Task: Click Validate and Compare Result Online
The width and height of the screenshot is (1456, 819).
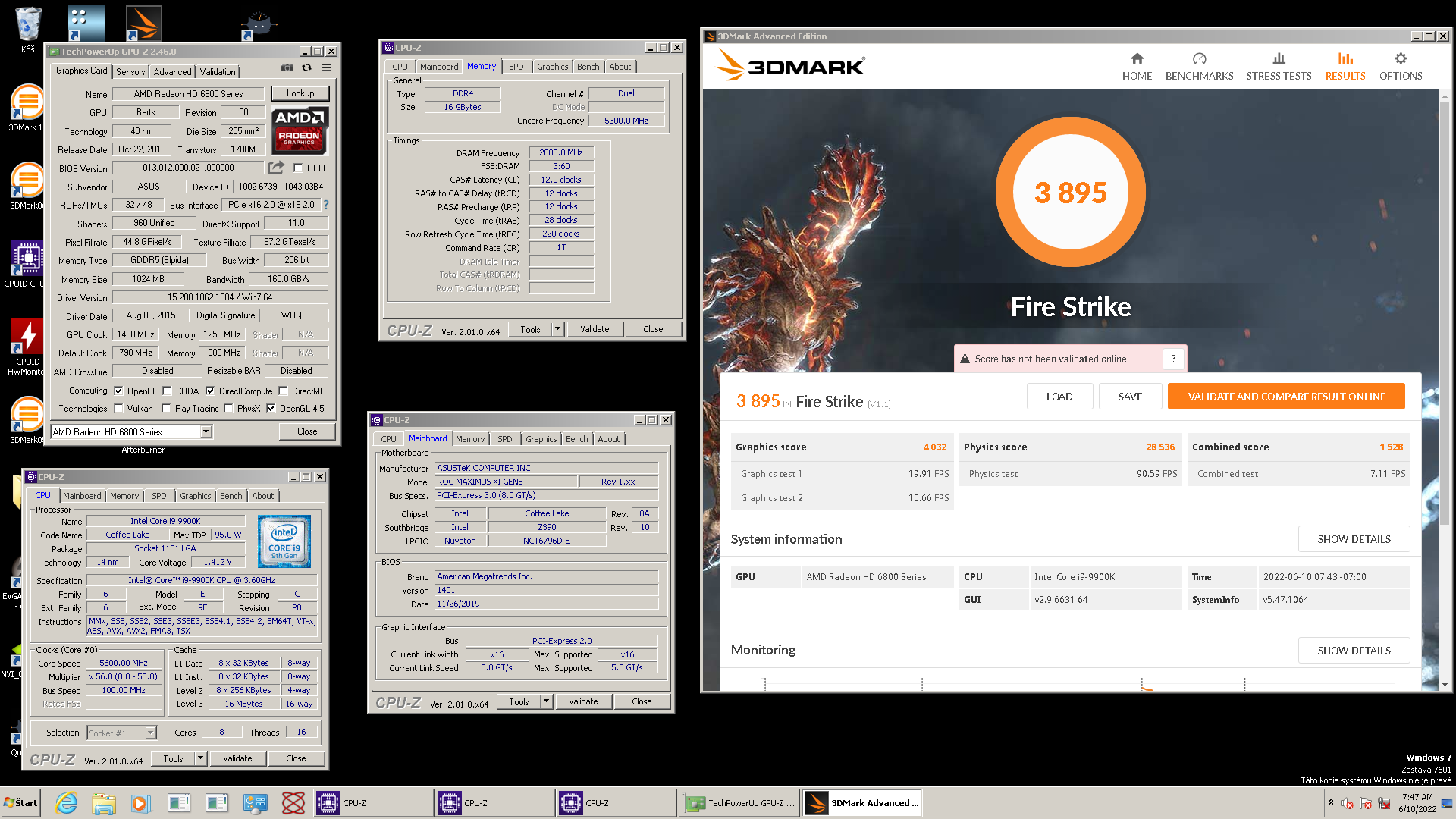Action: [1286, 397]
